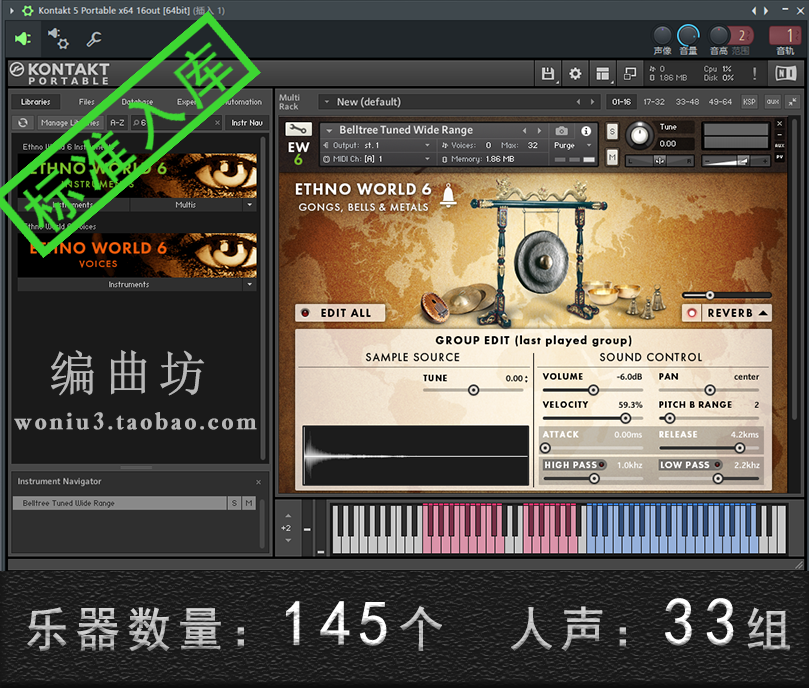Click the workspace layout panel icon
This screenshot has height=688, width=809.
602,73
